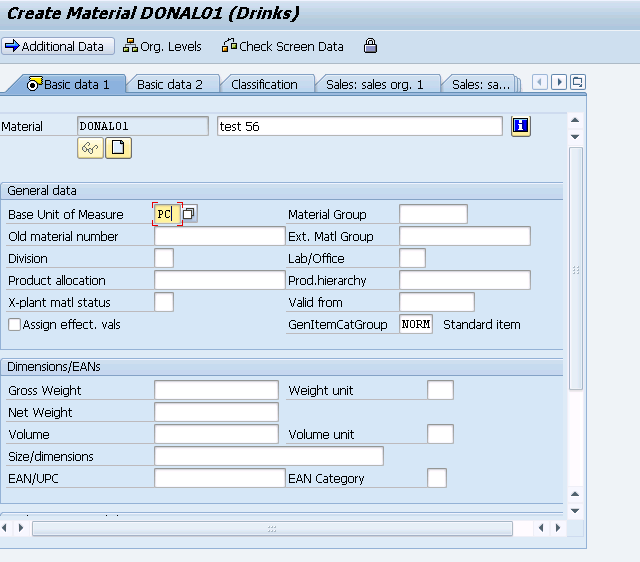Click the Gross Weight input field
Viewport: 640px width, 562px height.
pyautogui.click(x=216, y=390)
